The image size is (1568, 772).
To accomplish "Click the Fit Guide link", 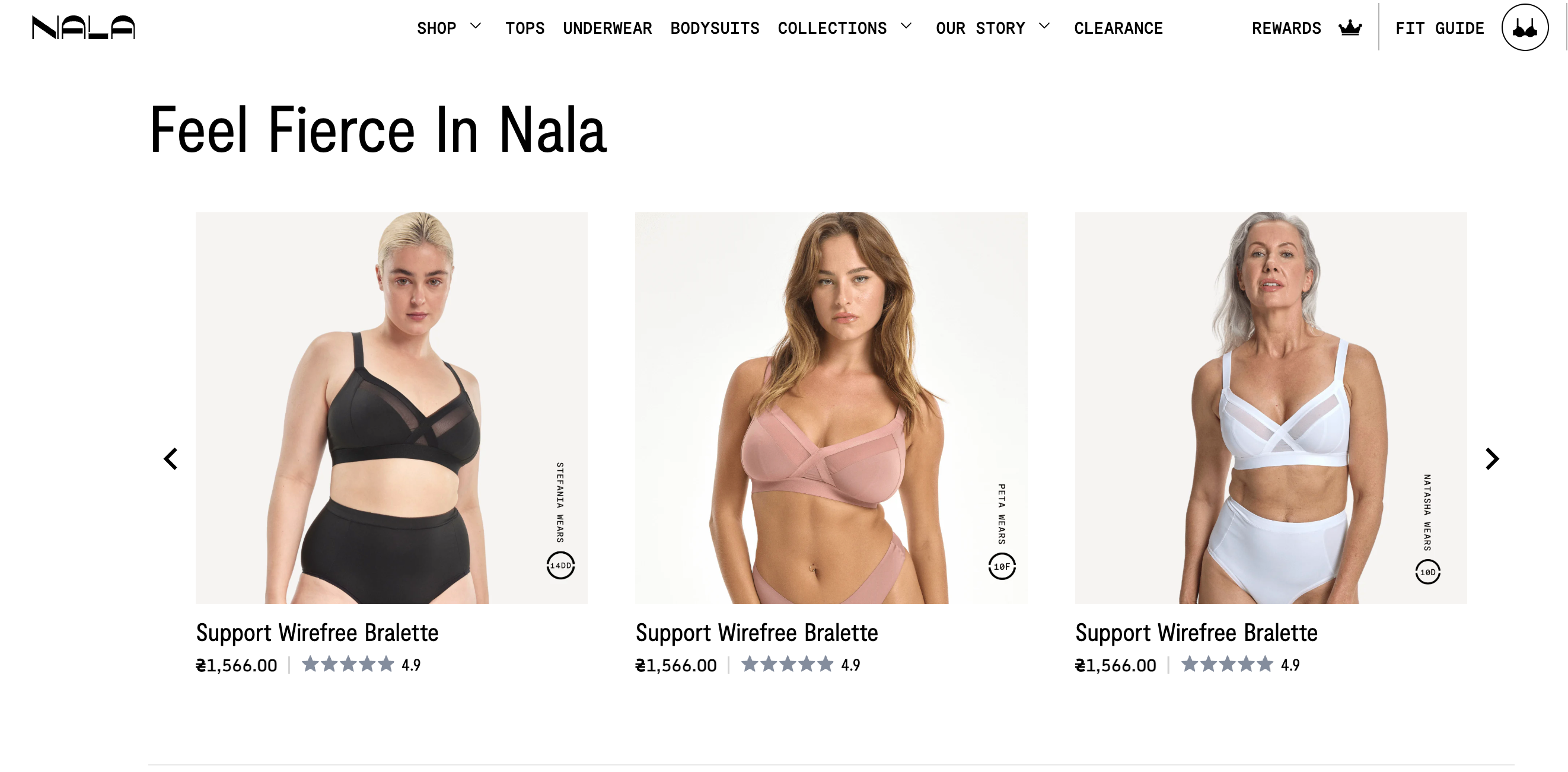I will [x=1439, y=28].
